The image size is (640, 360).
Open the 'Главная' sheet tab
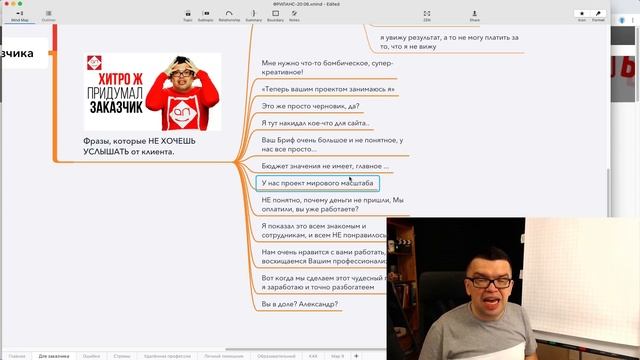[x=17, y=356]
